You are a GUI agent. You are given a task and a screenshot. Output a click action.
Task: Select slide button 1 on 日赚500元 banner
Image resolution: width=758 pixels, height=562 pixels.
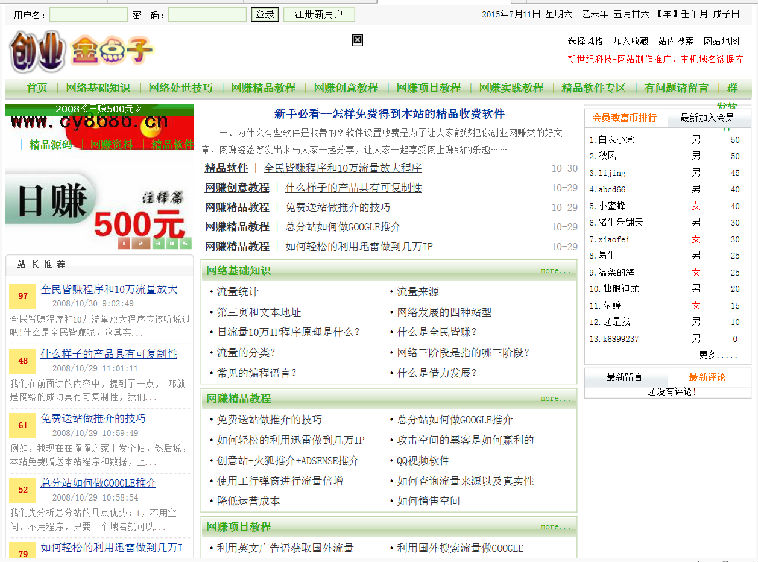(x=124, y=243)
